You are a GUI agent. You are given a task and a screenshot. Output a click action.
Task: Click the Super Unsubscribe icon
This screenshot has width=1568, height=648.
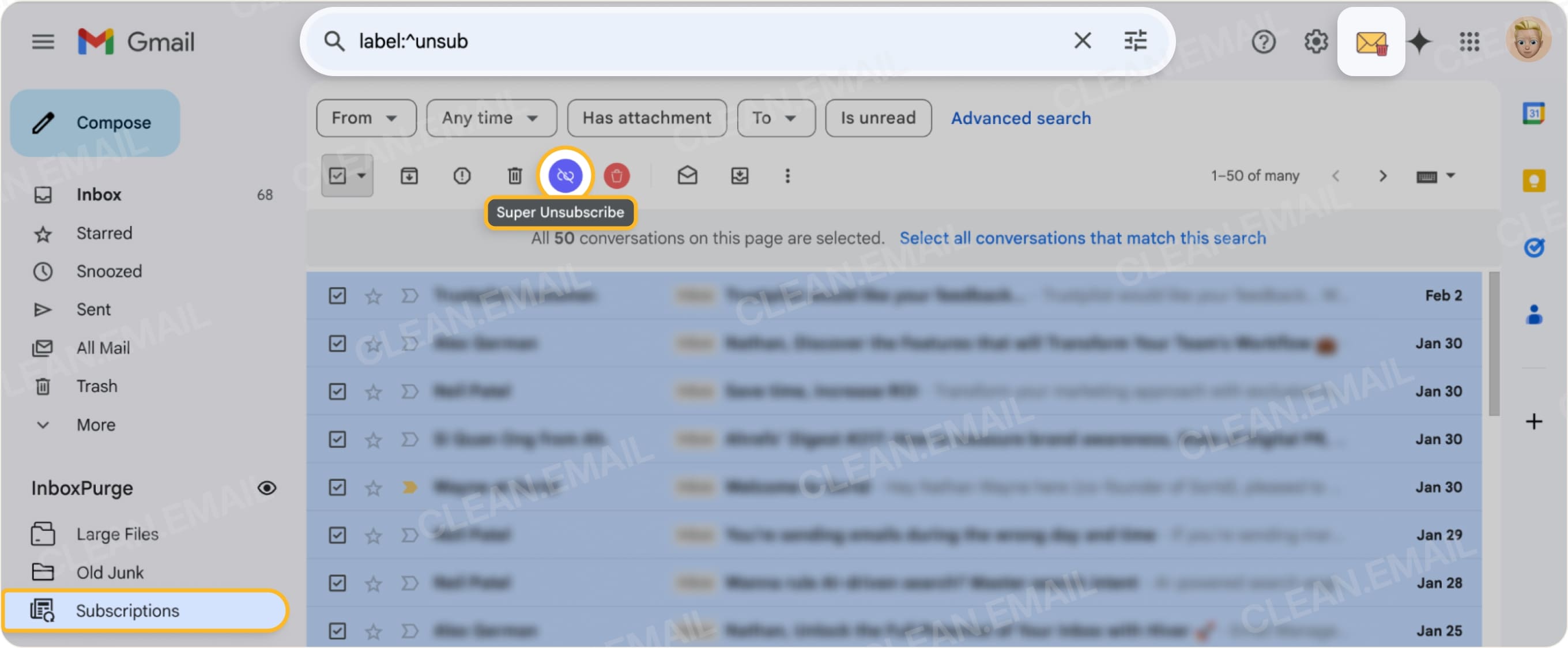[x=565, y=175]
